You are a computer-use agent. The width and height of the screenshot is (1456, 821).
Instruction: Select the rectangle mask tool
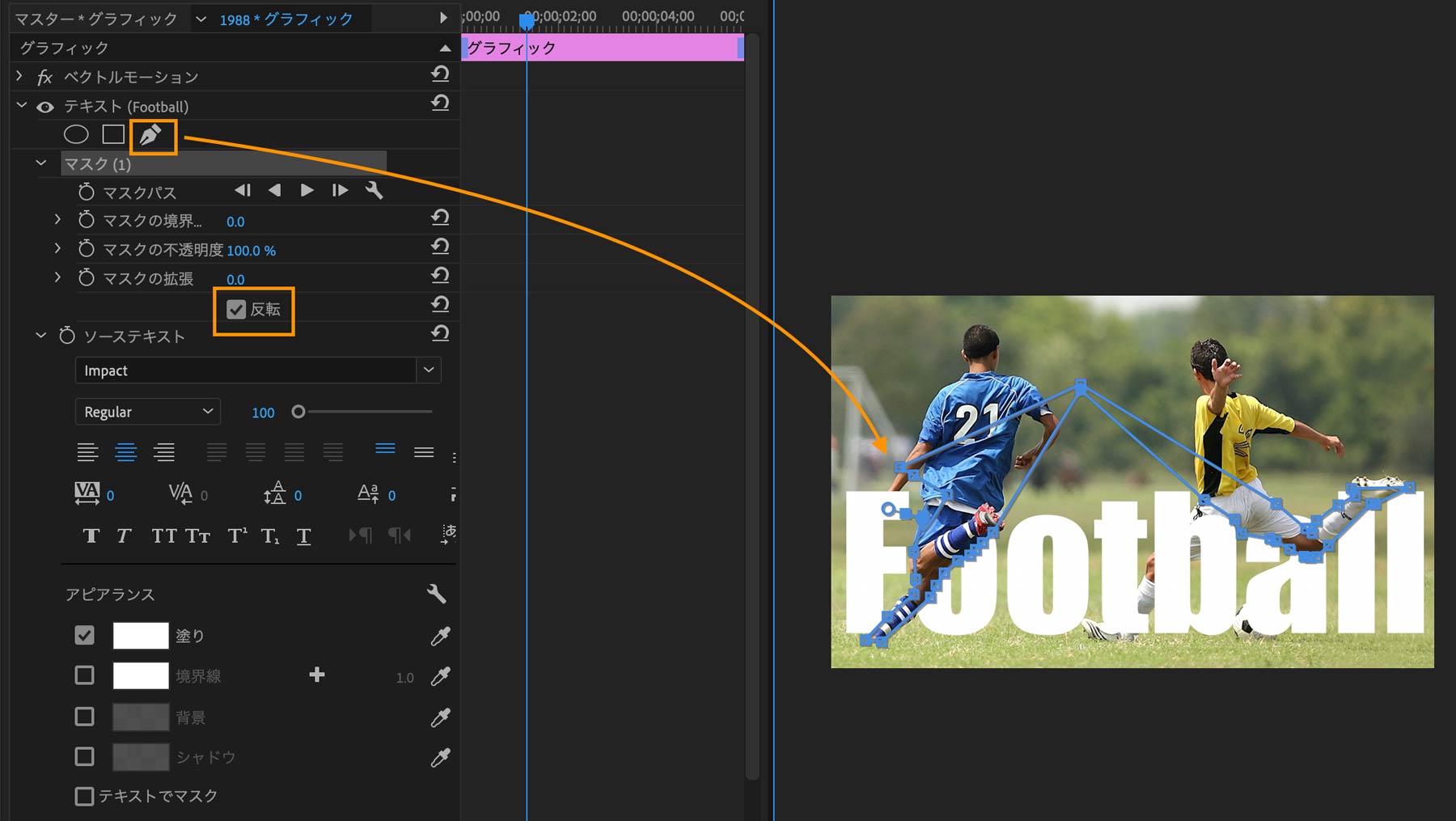[x=113, y=134]
